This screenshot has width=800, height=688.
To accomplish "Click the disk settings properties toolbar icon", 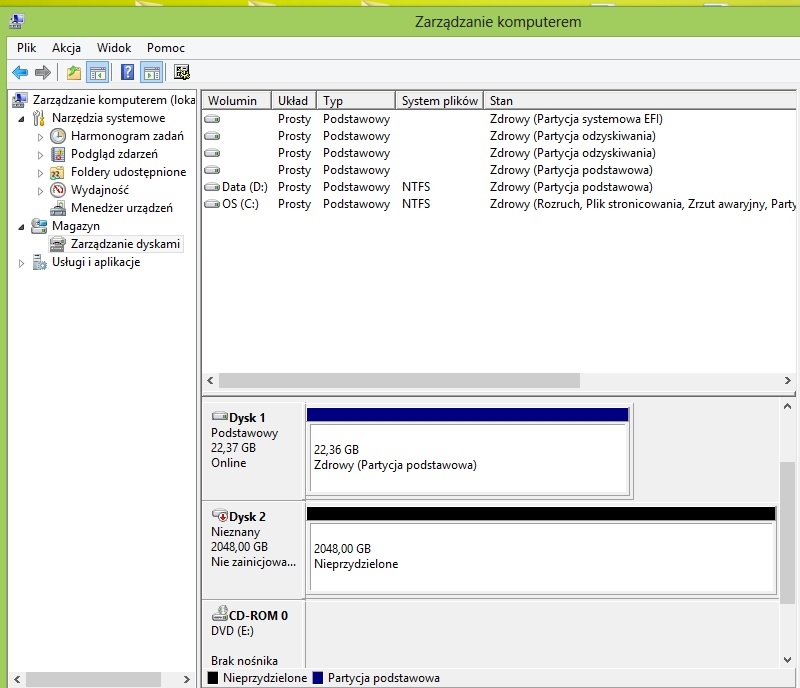I will coord(182,72).
